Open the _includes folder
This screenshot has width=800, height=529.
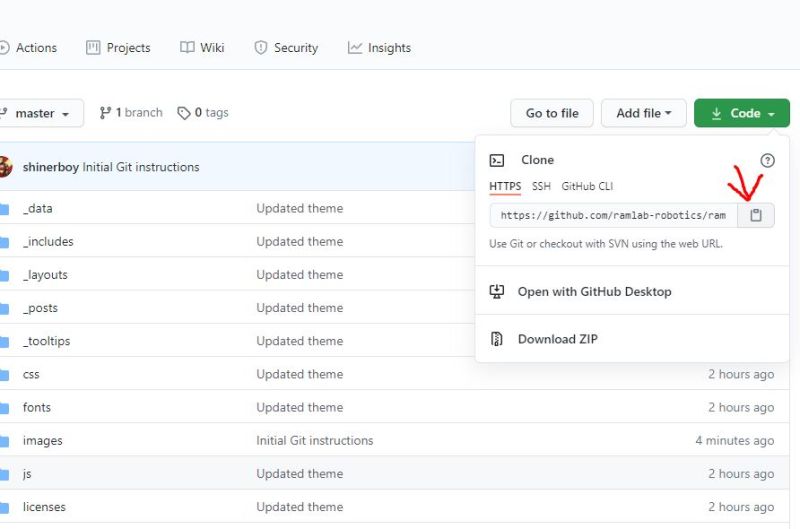click(48, 241)
